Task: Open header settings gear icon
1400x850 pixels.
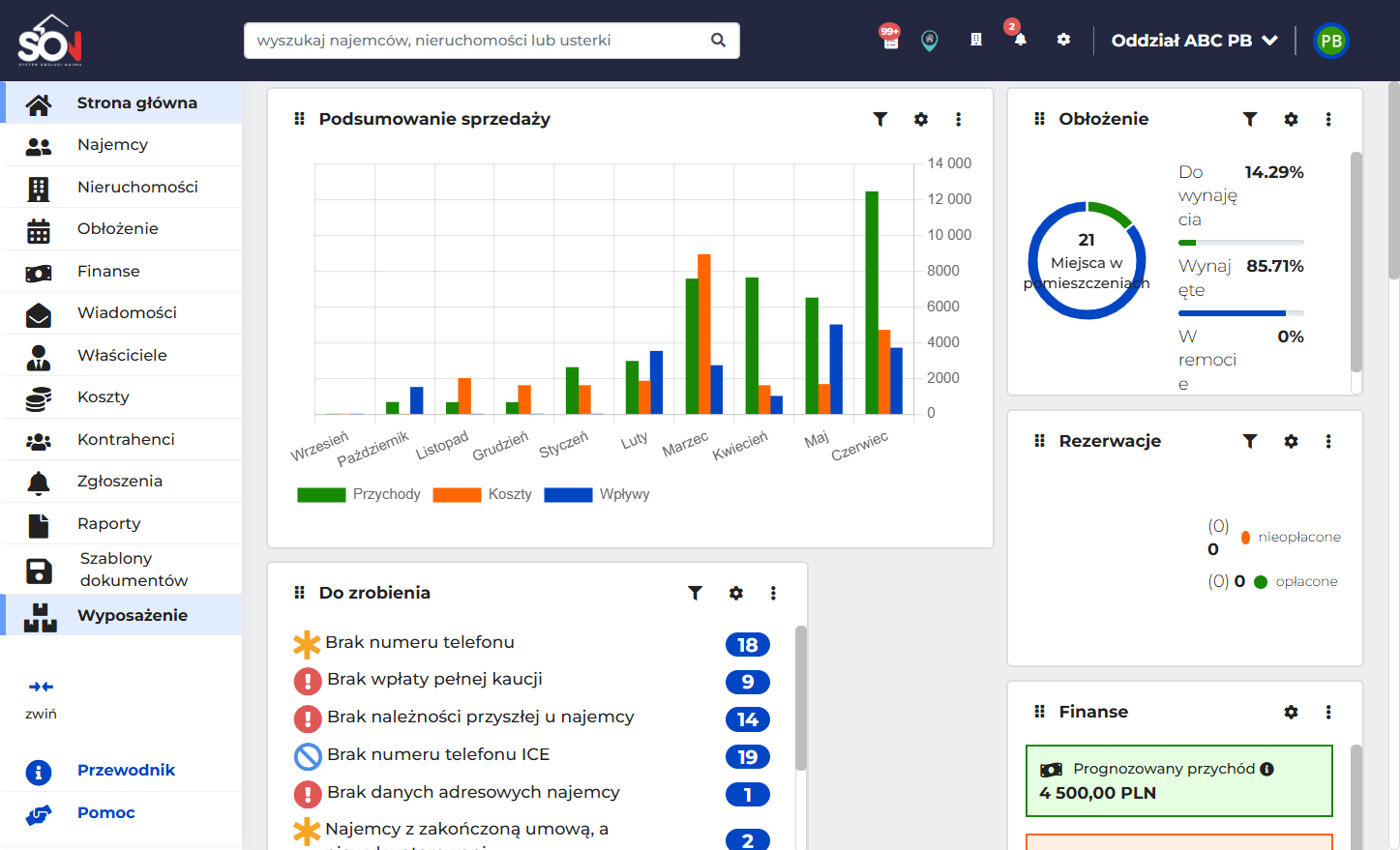Action: click(x=1063, y=40)
